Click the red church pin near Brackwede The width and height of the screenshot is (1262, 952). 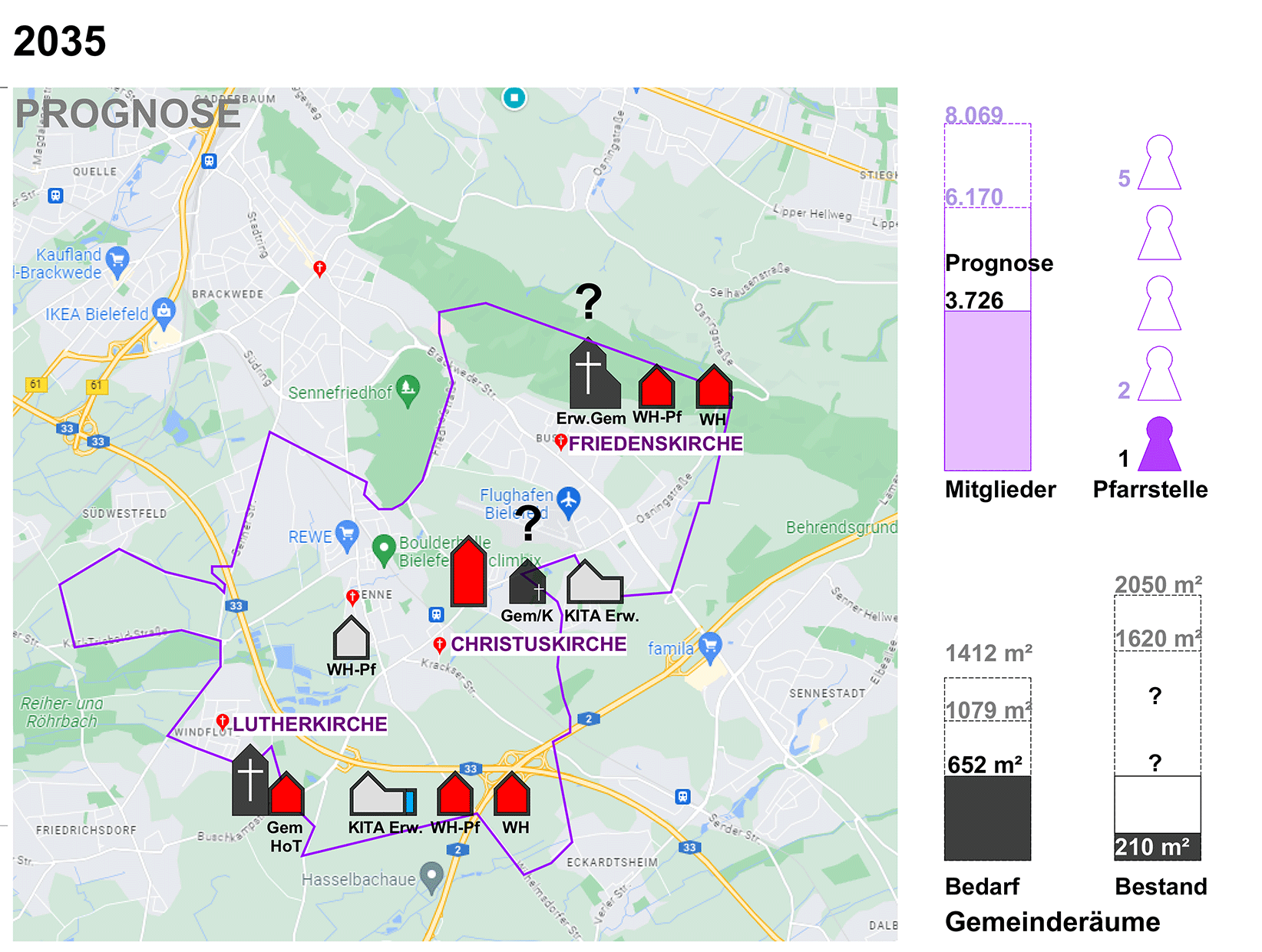(x=320, y=269)
